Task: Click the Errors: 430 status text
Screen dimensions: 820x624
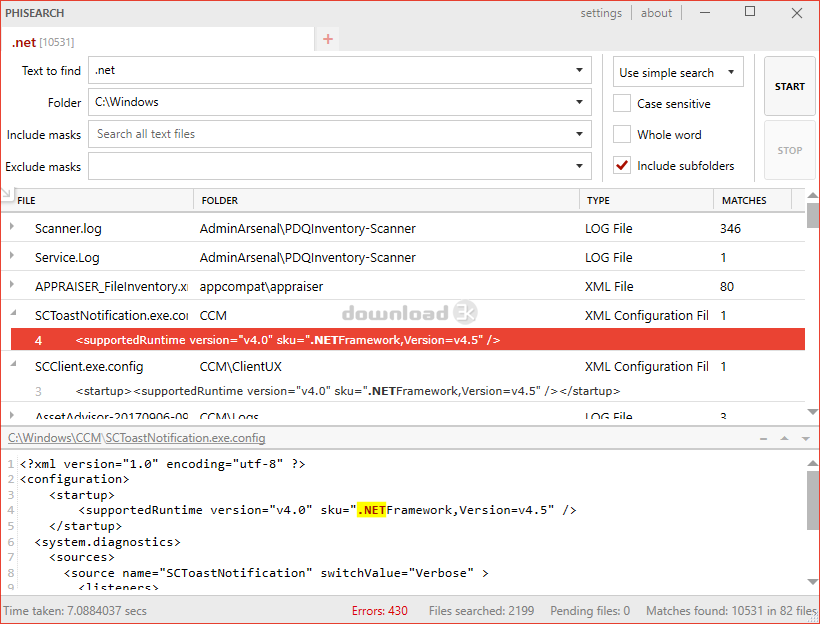Action: (x=380, y=610)
